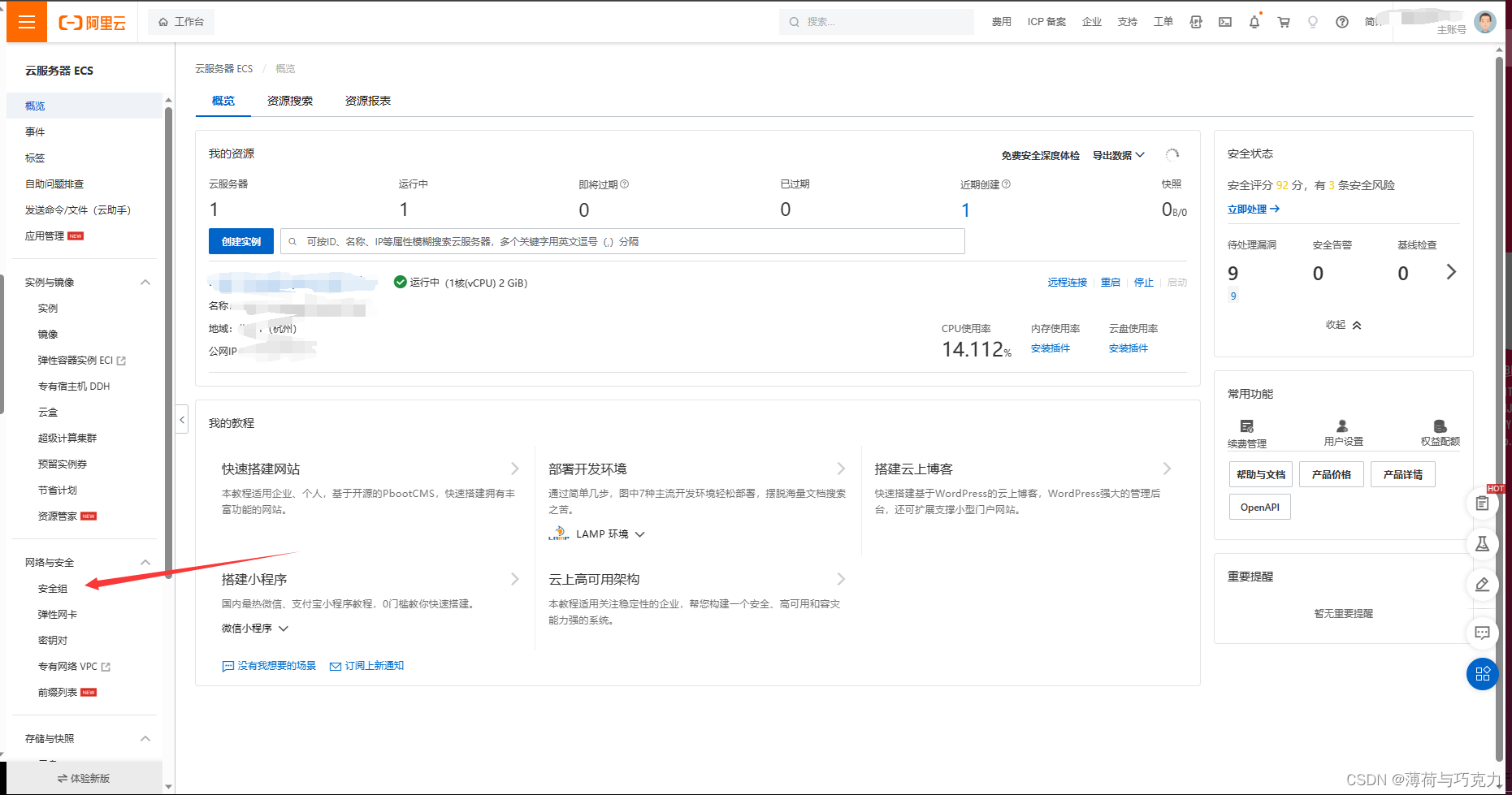Switch to the 概览 tab

223,101
